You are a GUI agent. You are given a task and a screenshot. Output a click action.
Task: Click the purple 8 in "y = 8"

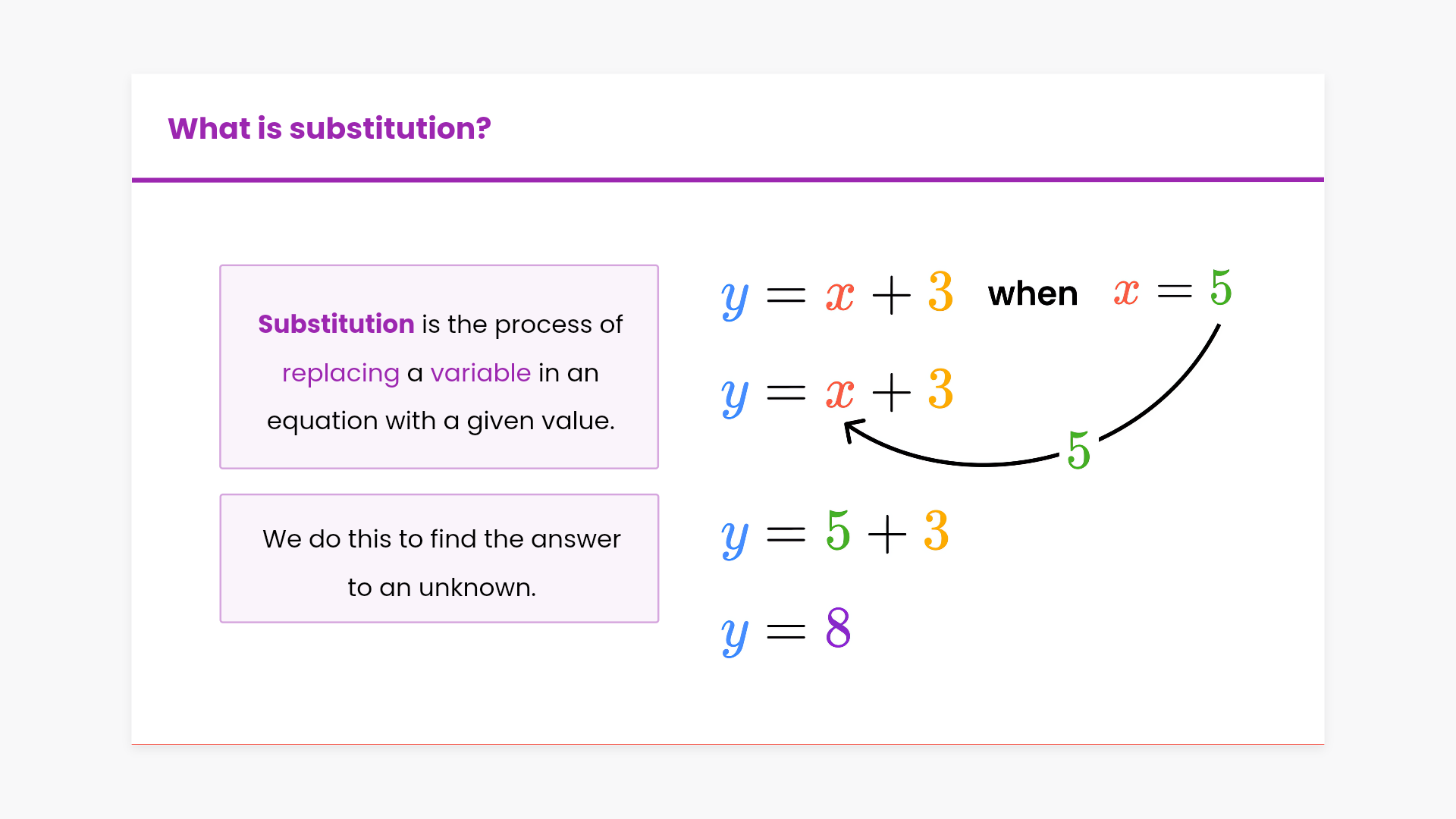[x=838, y=628]
